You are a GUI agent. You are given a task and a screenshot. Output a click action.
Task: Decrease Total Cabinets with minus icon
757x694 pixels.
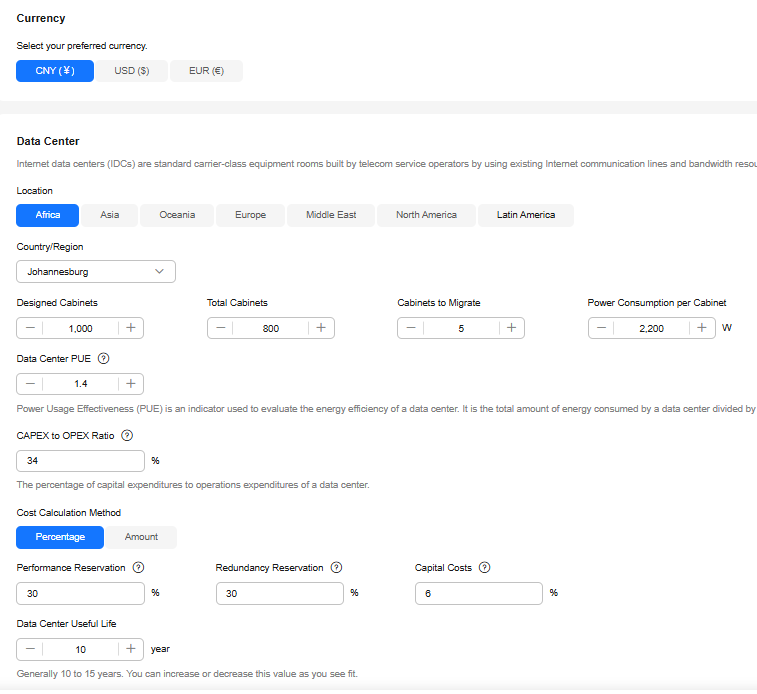pos(221,328)
